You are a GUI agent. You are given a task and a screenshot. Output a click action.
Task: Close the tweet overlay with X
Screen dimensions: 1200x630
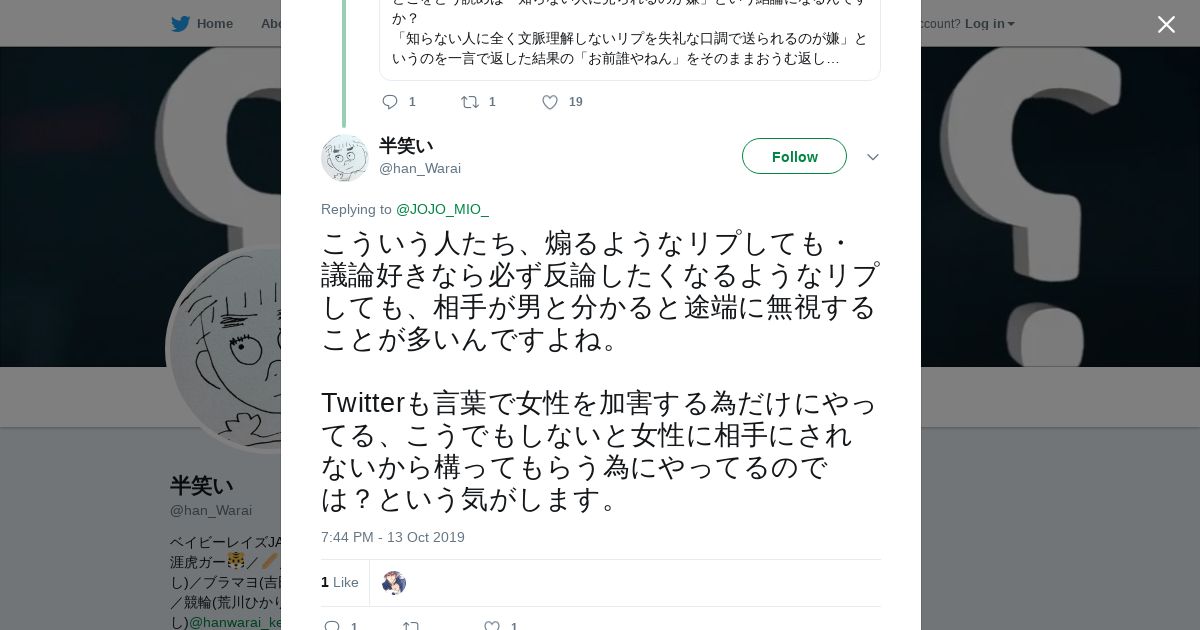pos(1166,25)
